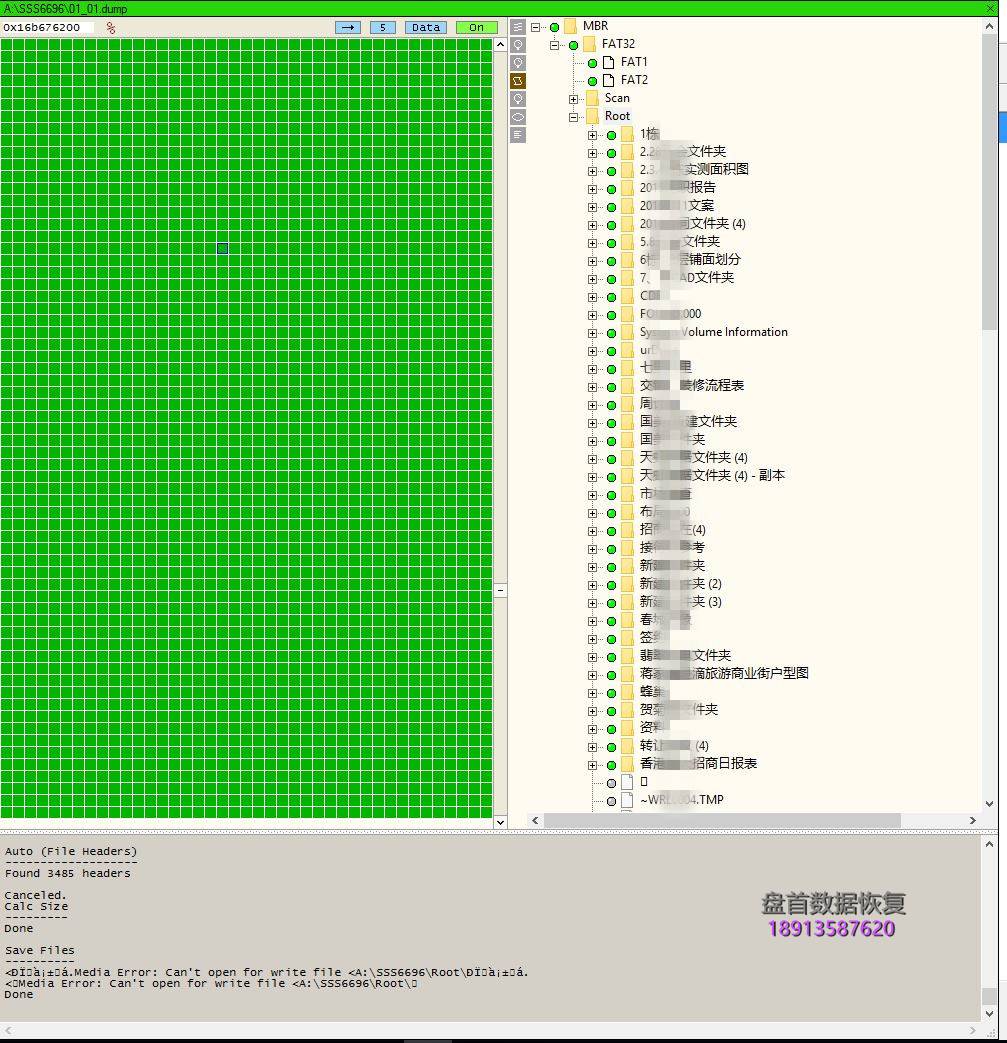This screenshot has width=1007, height=1043.
Task: Click the FAT32 folder icon
Action: [589, 44]
